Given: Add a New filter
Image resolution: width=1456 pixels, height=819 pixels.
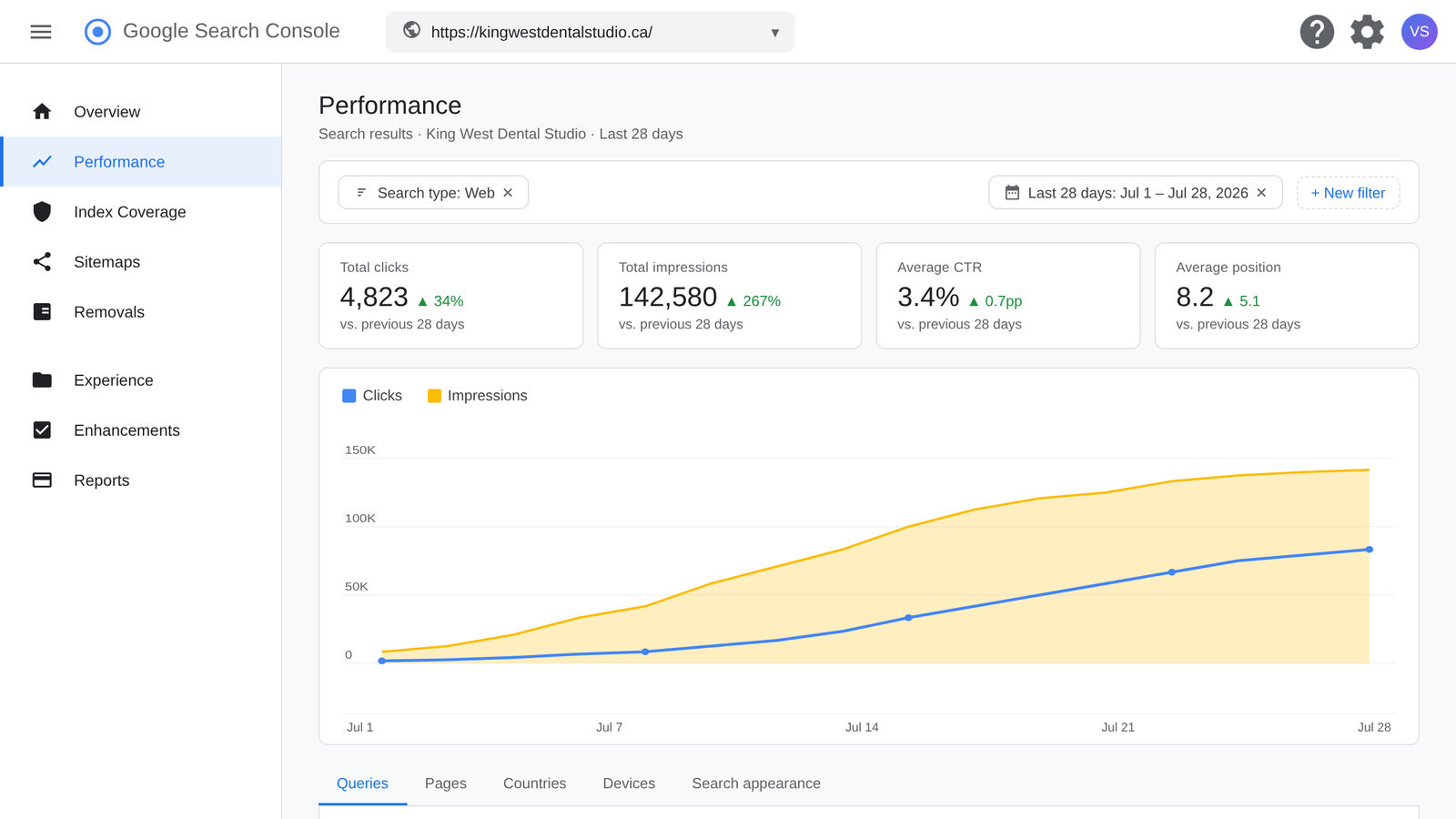Looking at the screenshot, I should [1348, 193].
